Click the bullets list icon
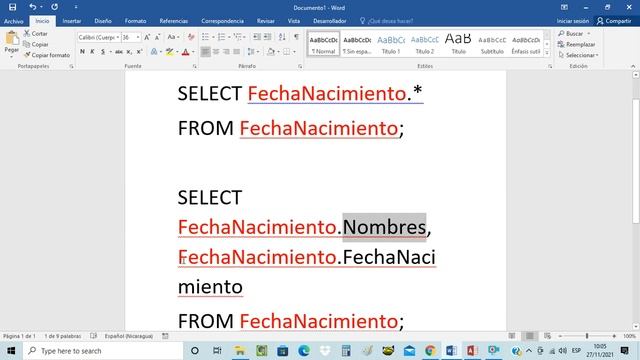This screenshot has height=360, width=640. [x=205, y=37]
